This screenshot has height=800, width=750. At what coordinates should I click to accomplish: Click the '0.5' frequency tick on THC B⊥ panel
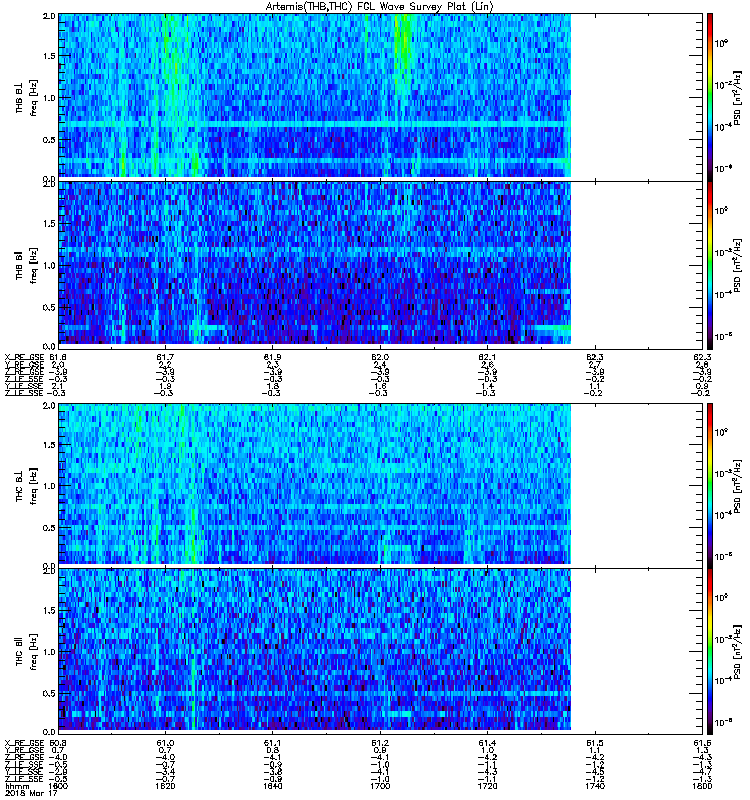(49, 528)
